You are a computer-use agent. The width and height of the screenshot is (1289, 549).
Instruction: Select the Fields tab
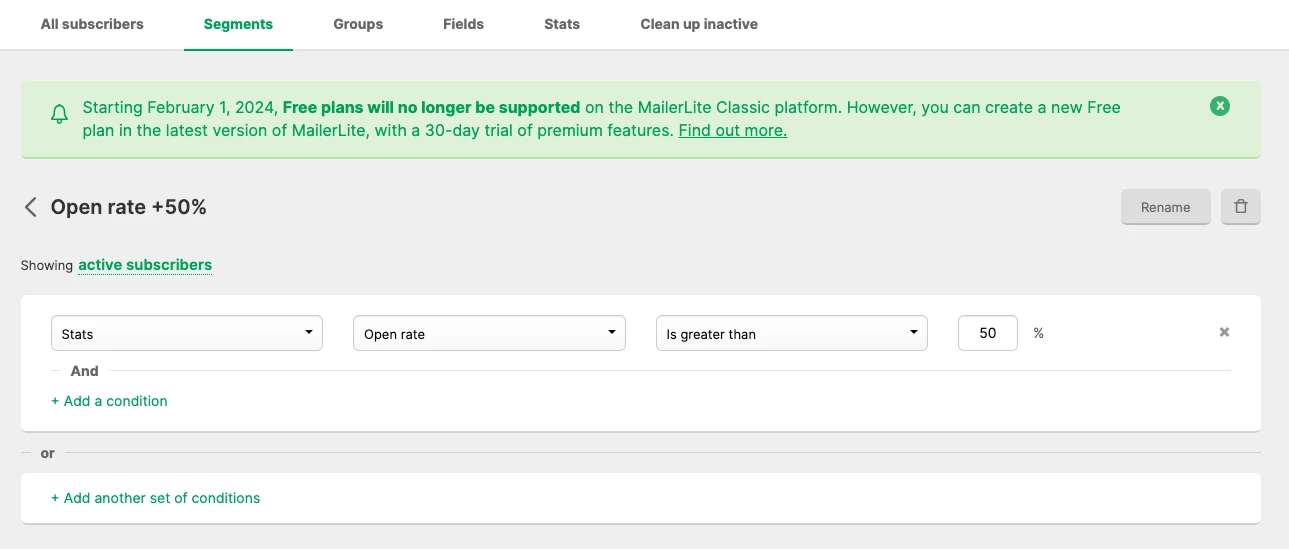(463, 24)
